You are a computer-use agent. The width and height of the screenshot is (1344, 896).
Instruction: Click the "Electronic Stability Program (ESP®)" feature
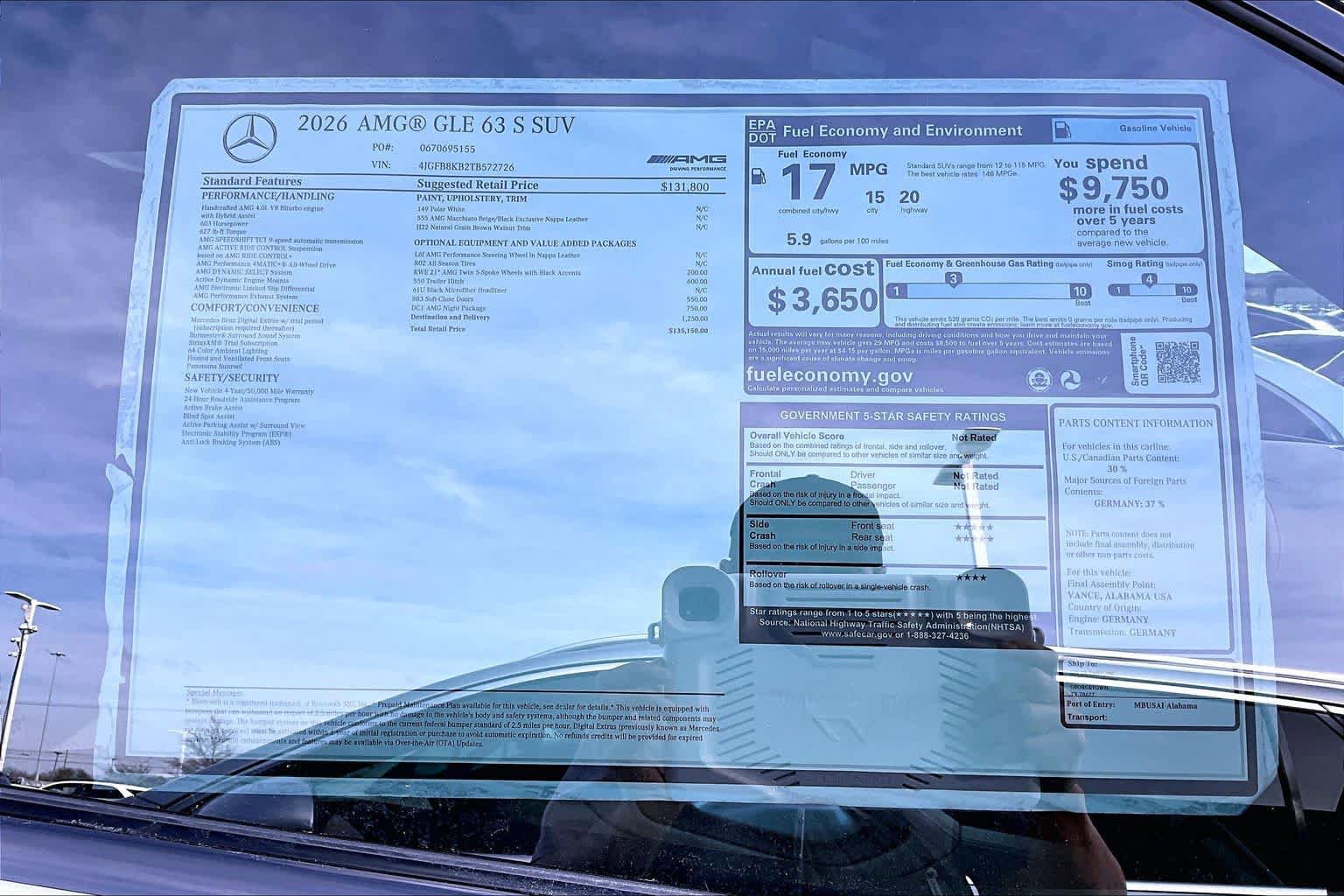(x=236, y=434)
